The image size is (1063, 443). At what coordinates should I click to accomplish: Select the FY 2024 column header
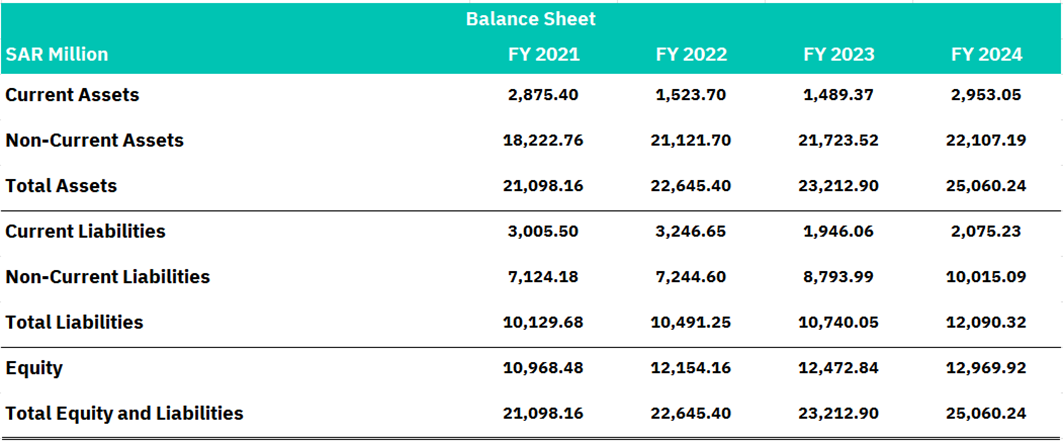coord(986,54)
